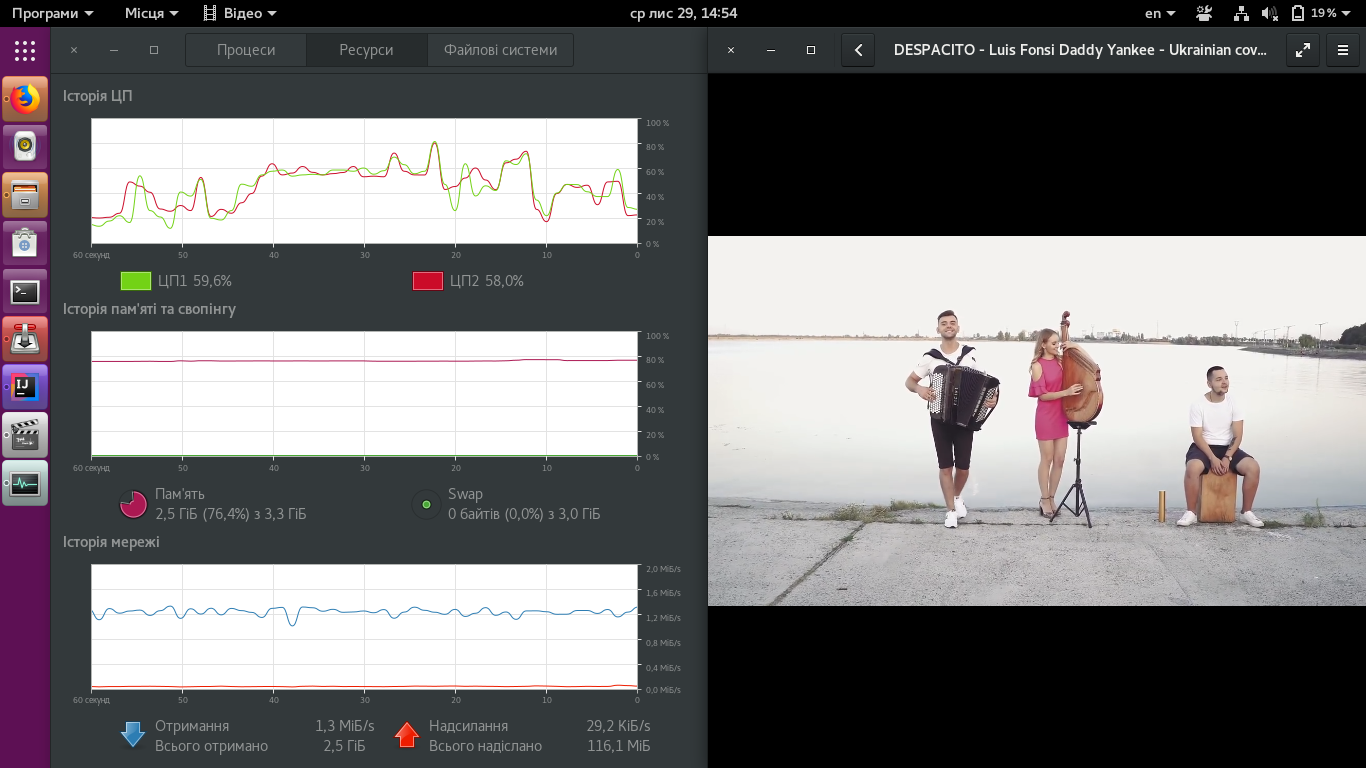Open the Videos clapperboard dock icon
The image size is (1366, 768).
[25, 435]
